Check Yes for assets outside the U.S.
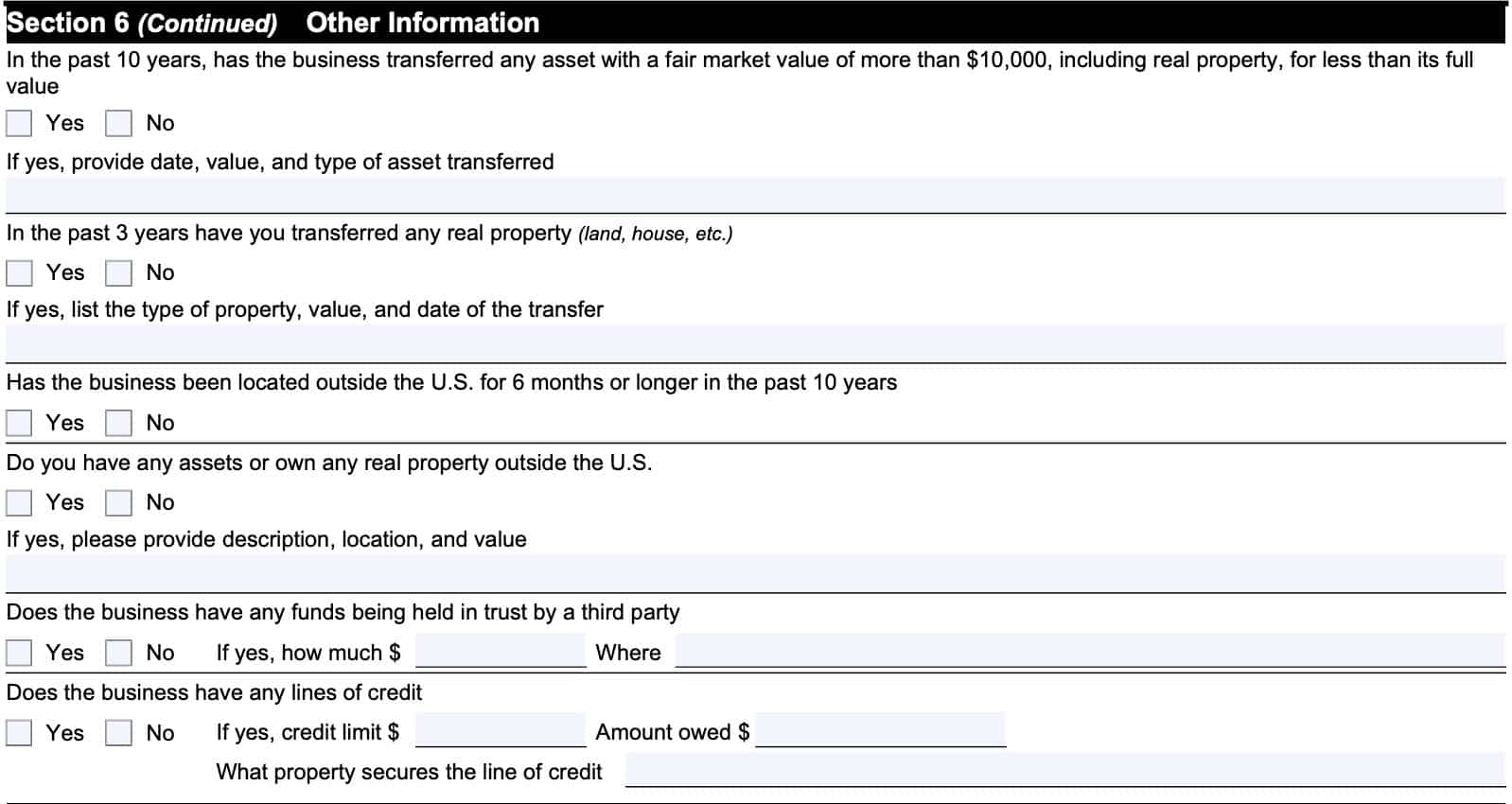Screen dimensions: 1512x804 click(19, 502)
